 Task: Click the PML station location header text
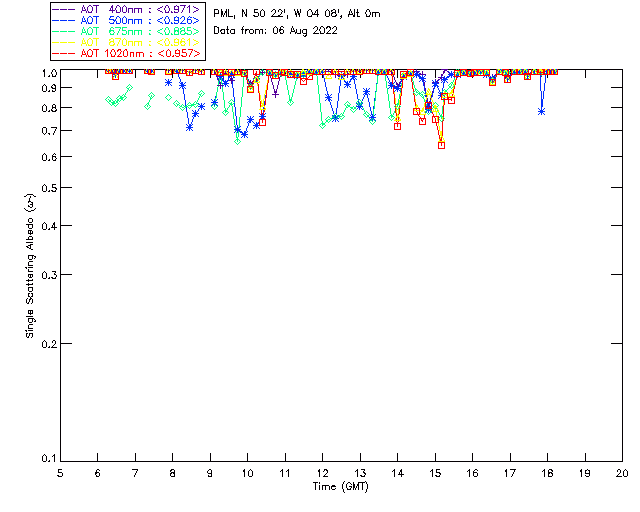tap(297, 14)
